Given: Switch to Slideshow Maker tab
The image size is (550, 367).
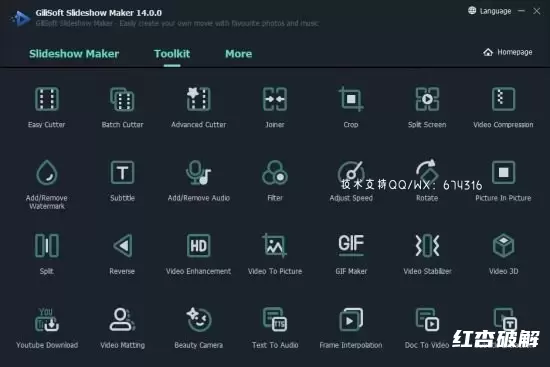Looking at the screenshot, I should 74,54.
